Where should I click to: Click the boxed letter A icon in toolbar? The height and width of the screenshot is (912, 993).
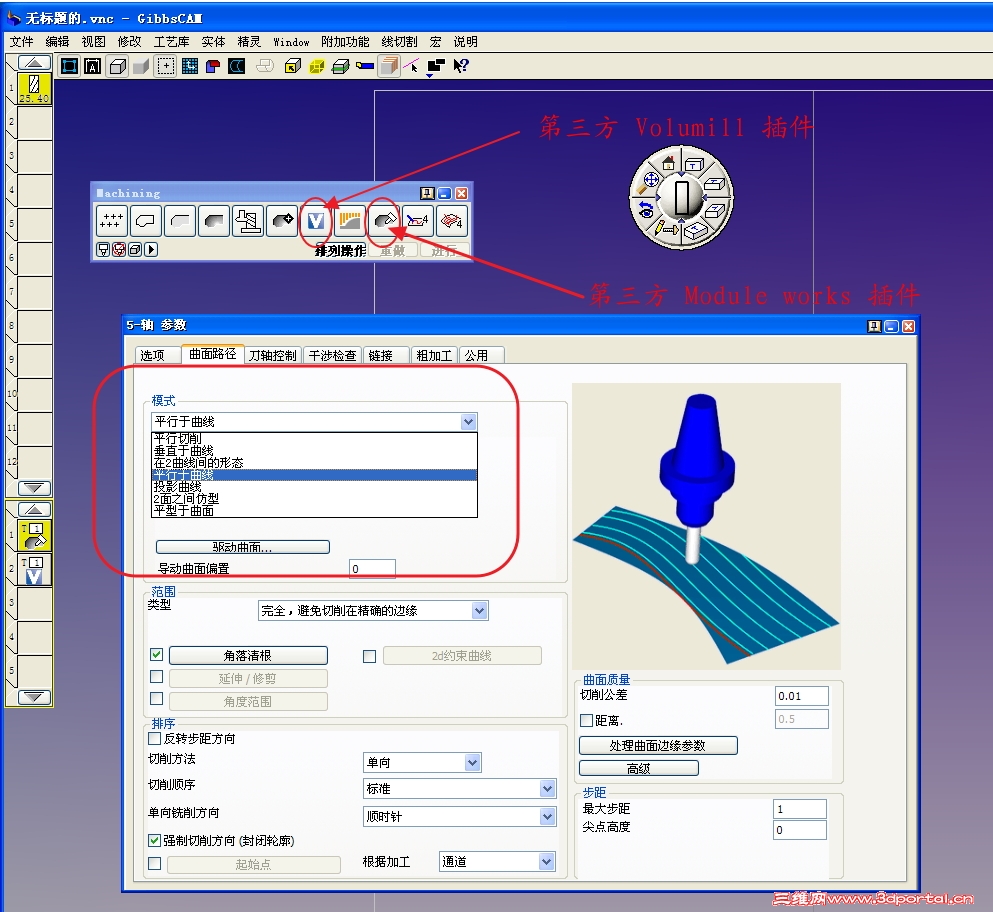click(92, 66)
